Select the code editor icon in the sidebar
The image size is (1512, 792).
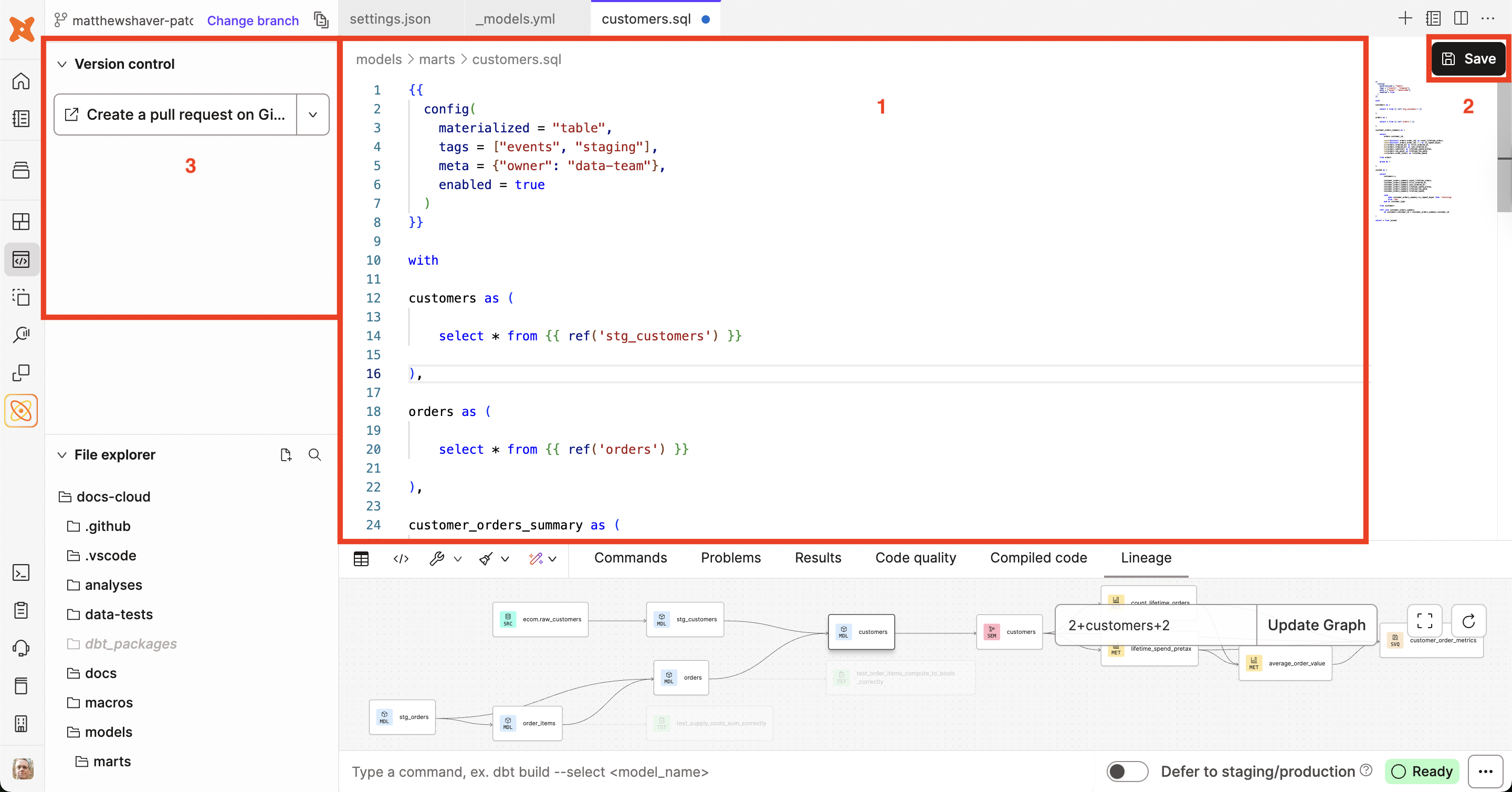click(x=21, y=259)
